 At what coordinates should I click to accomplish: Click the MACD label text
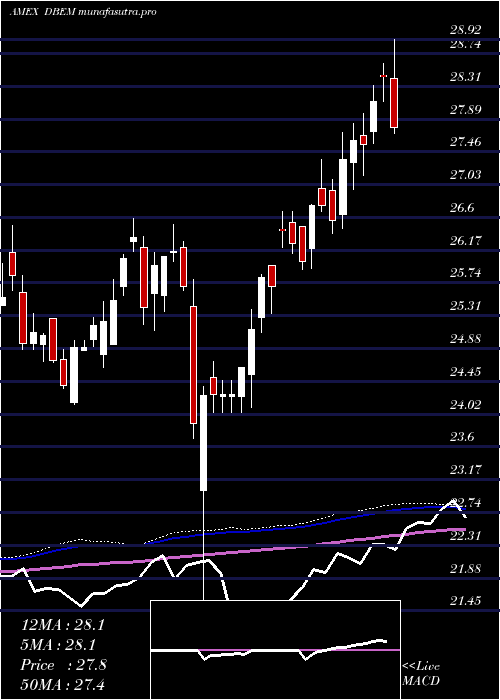click(x=421, y=681)
